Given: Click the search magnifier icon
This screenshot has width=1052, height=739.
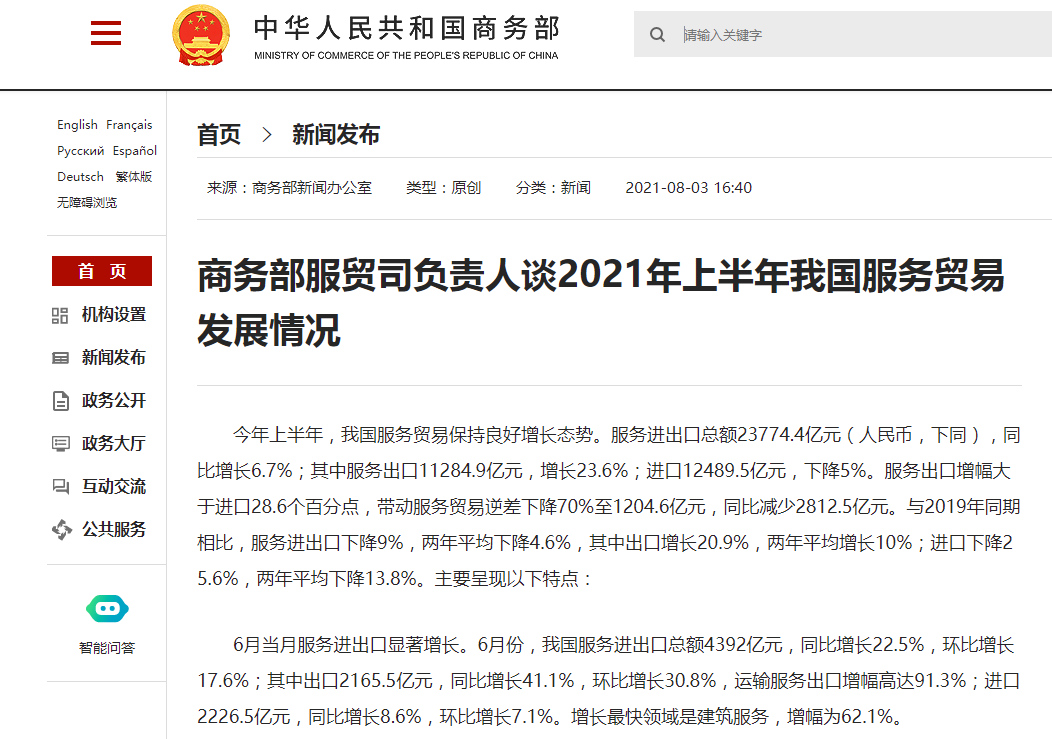Looking at the screenshot, I should point(657,35).
